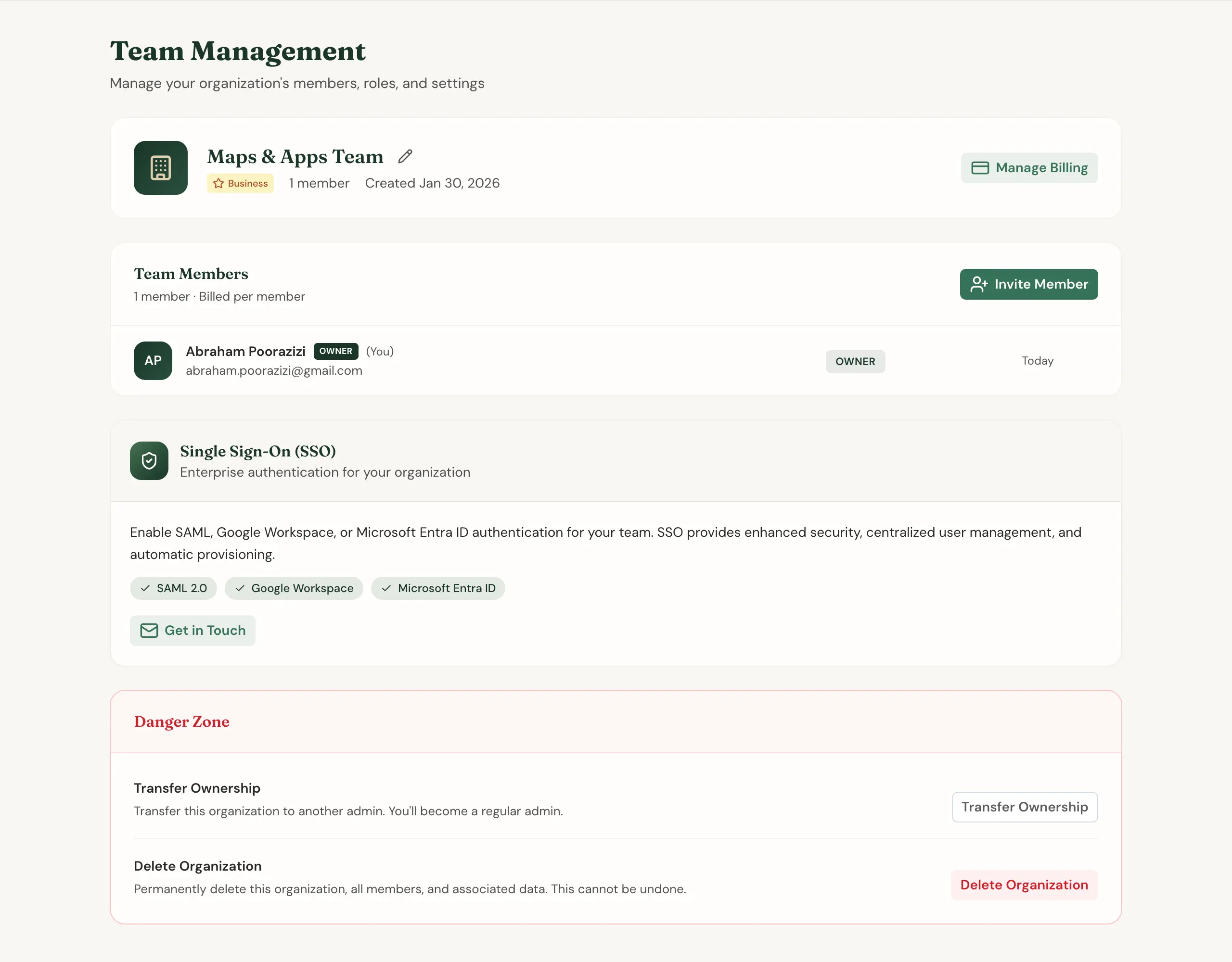Click the Delete Organization button
This screenshot has width=1232, height=962.
tap(1024, 885)
